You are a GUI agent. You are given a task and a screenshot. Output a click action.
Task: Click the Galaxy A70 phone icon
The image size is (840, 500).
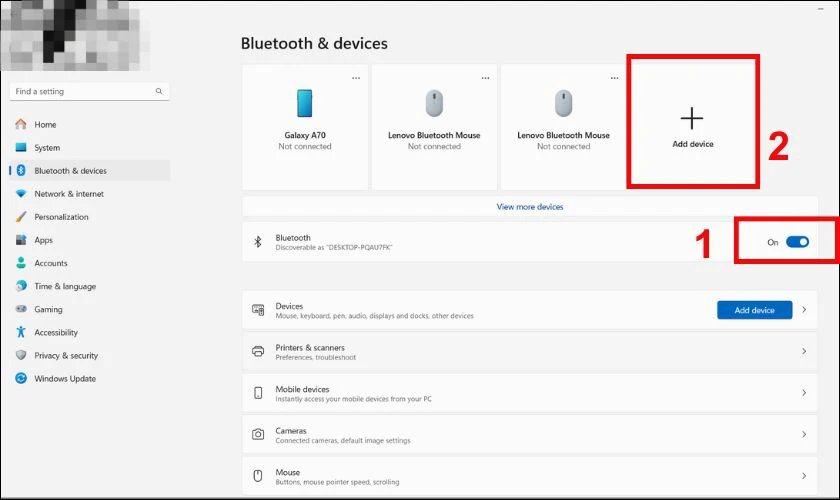pos(305,103)
